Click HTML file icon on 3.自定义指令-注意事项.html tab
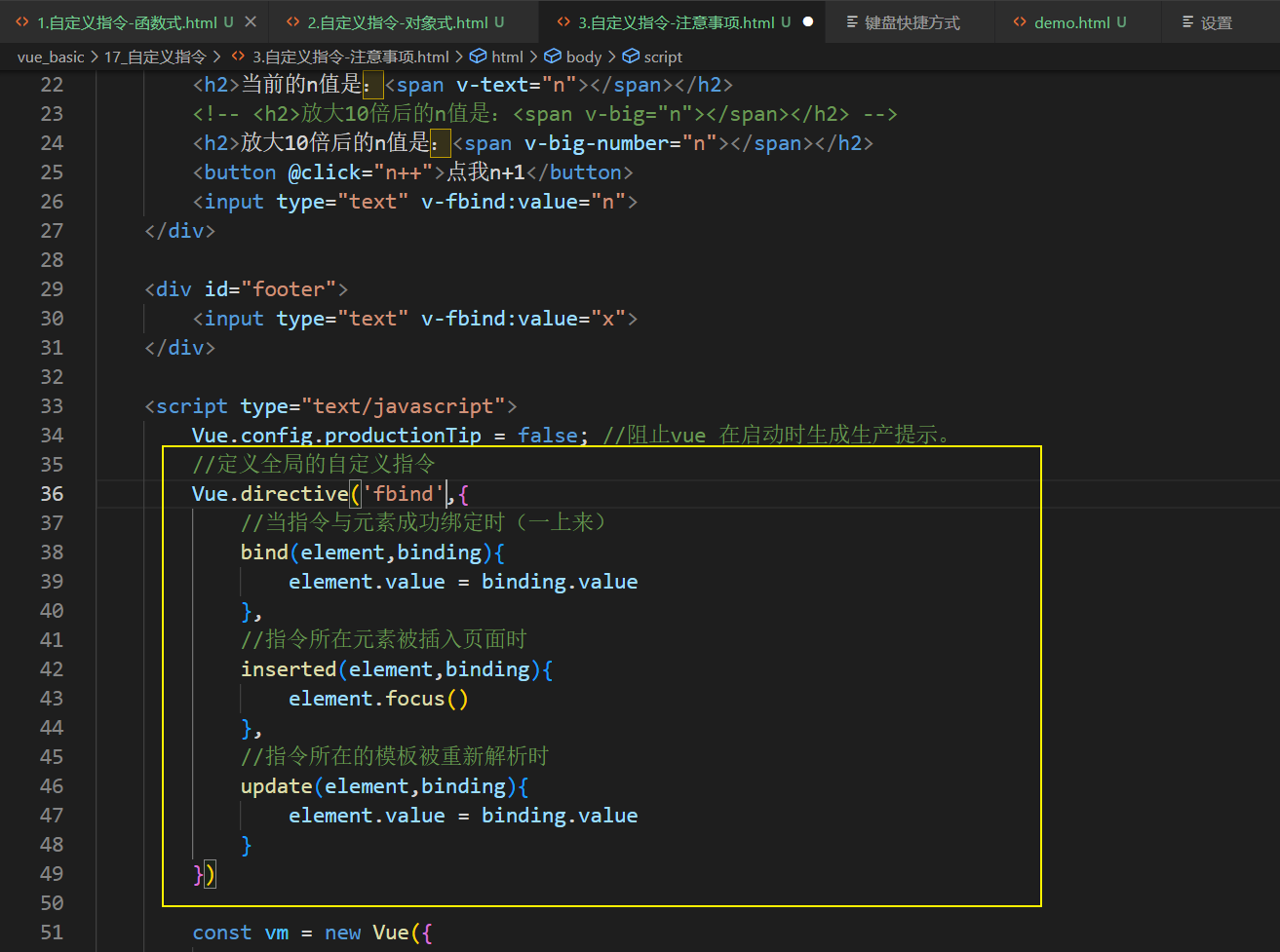The width and height of the screenshot is (1280, 952). [x=563, y=21]
